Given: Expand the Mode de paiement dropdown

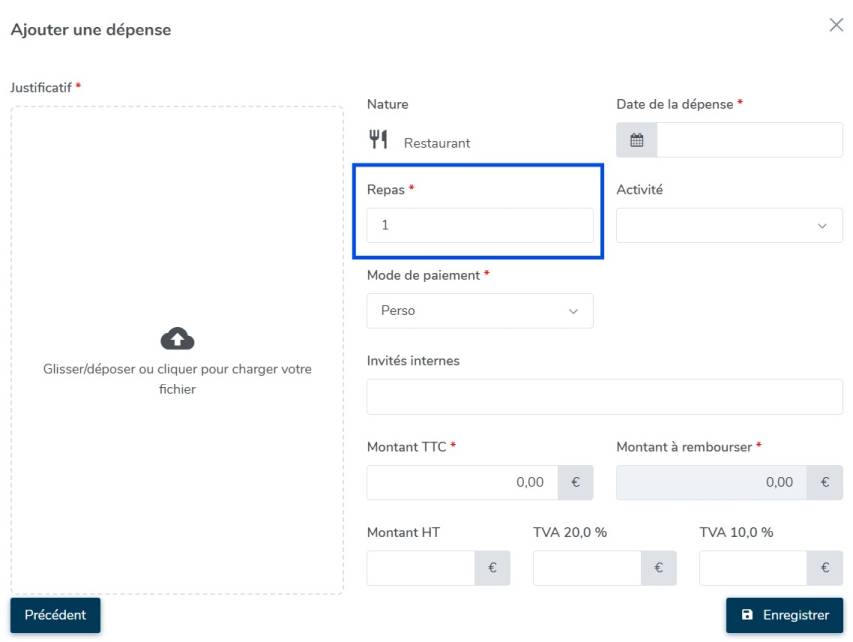Looking at the screenshot, I should [x=480, y=311].
